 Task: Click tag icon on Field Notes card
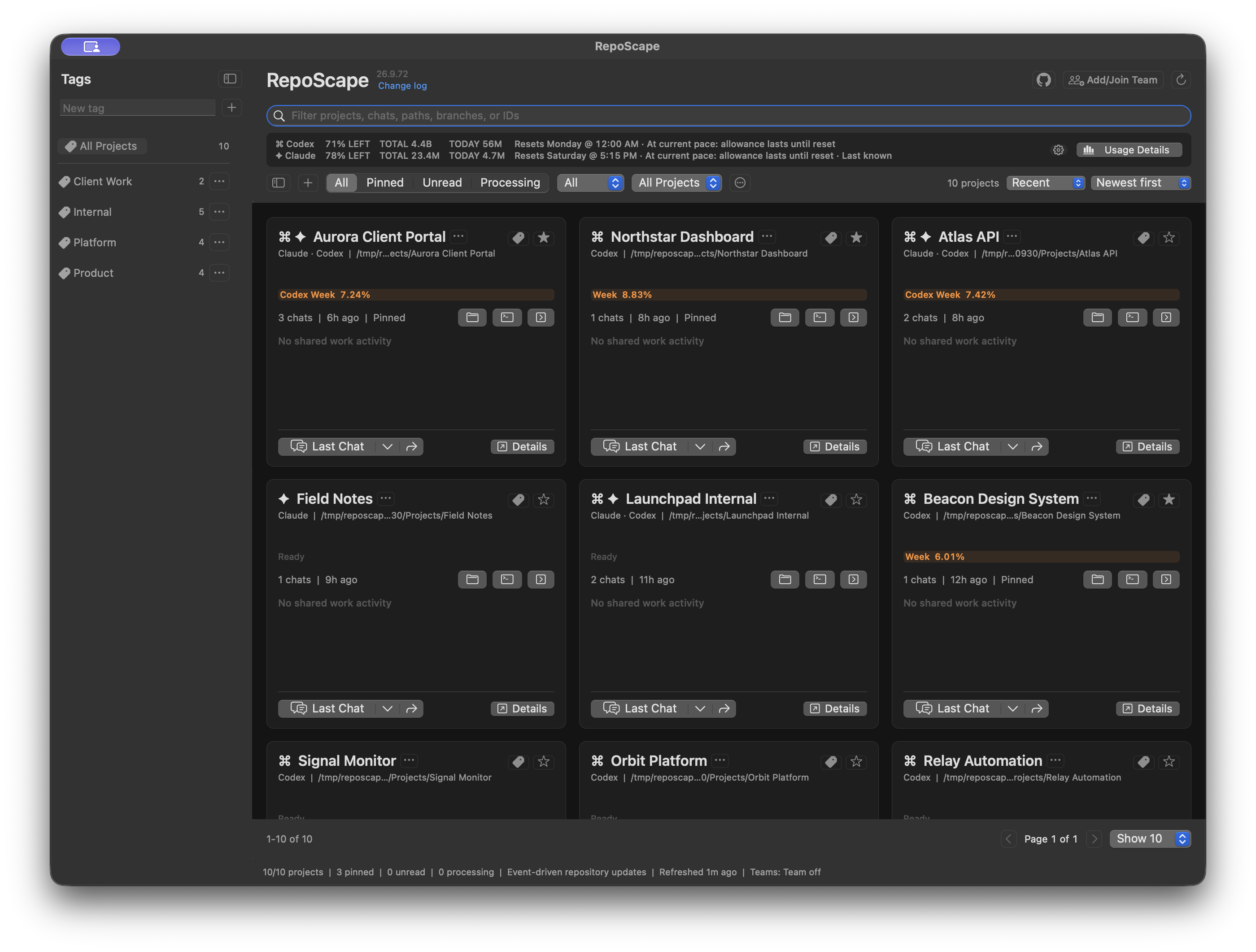tap(518, 500)
